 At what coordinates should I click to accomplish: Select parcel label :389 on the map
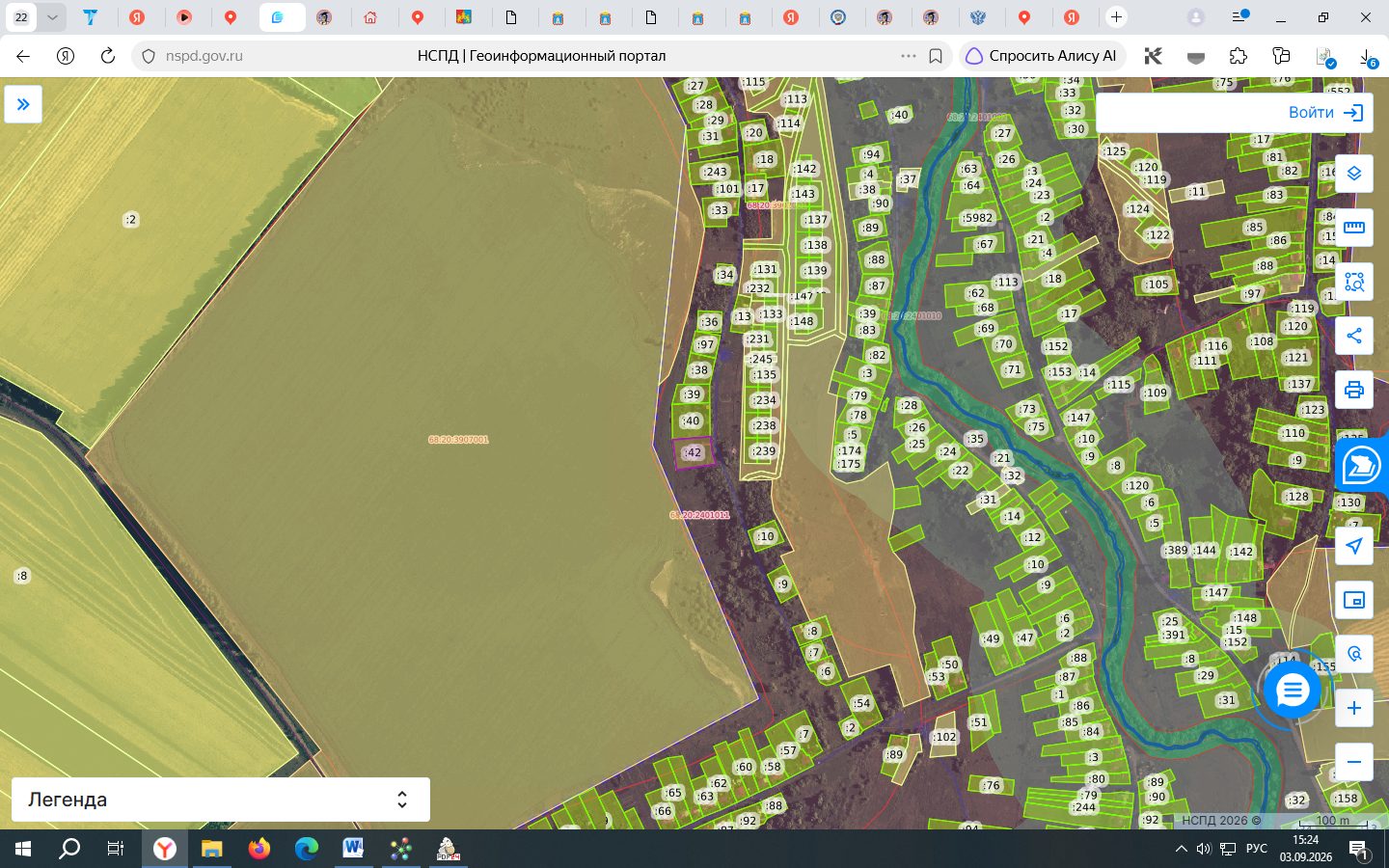click(1176, 551)
